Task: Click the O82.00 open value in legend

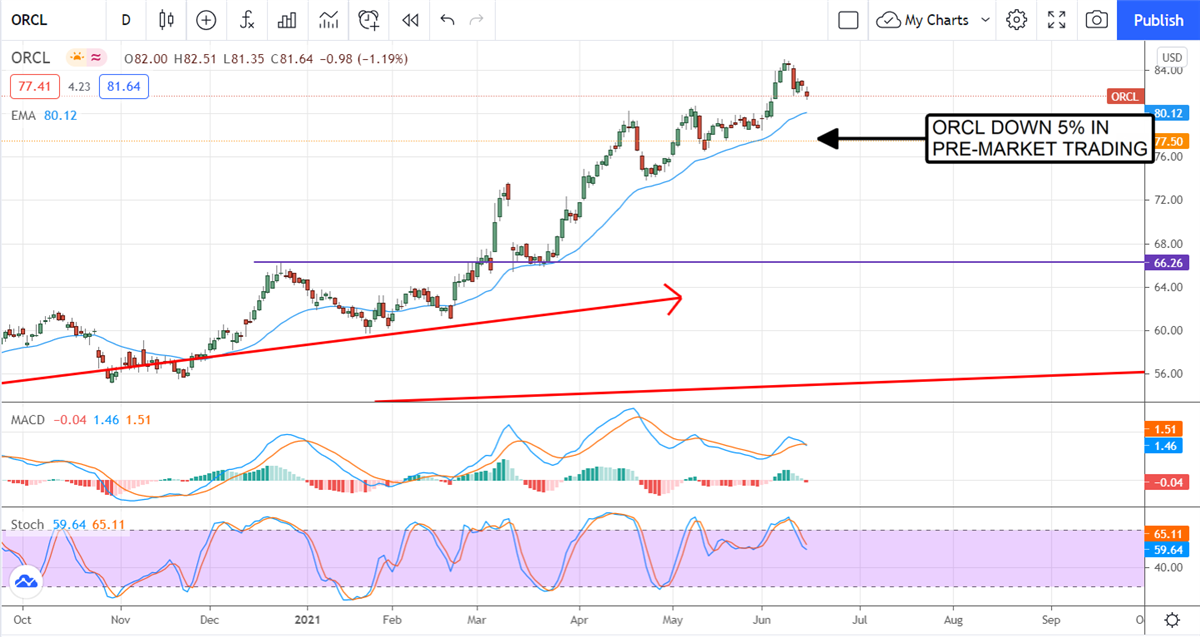Action: tap(146, 59)
